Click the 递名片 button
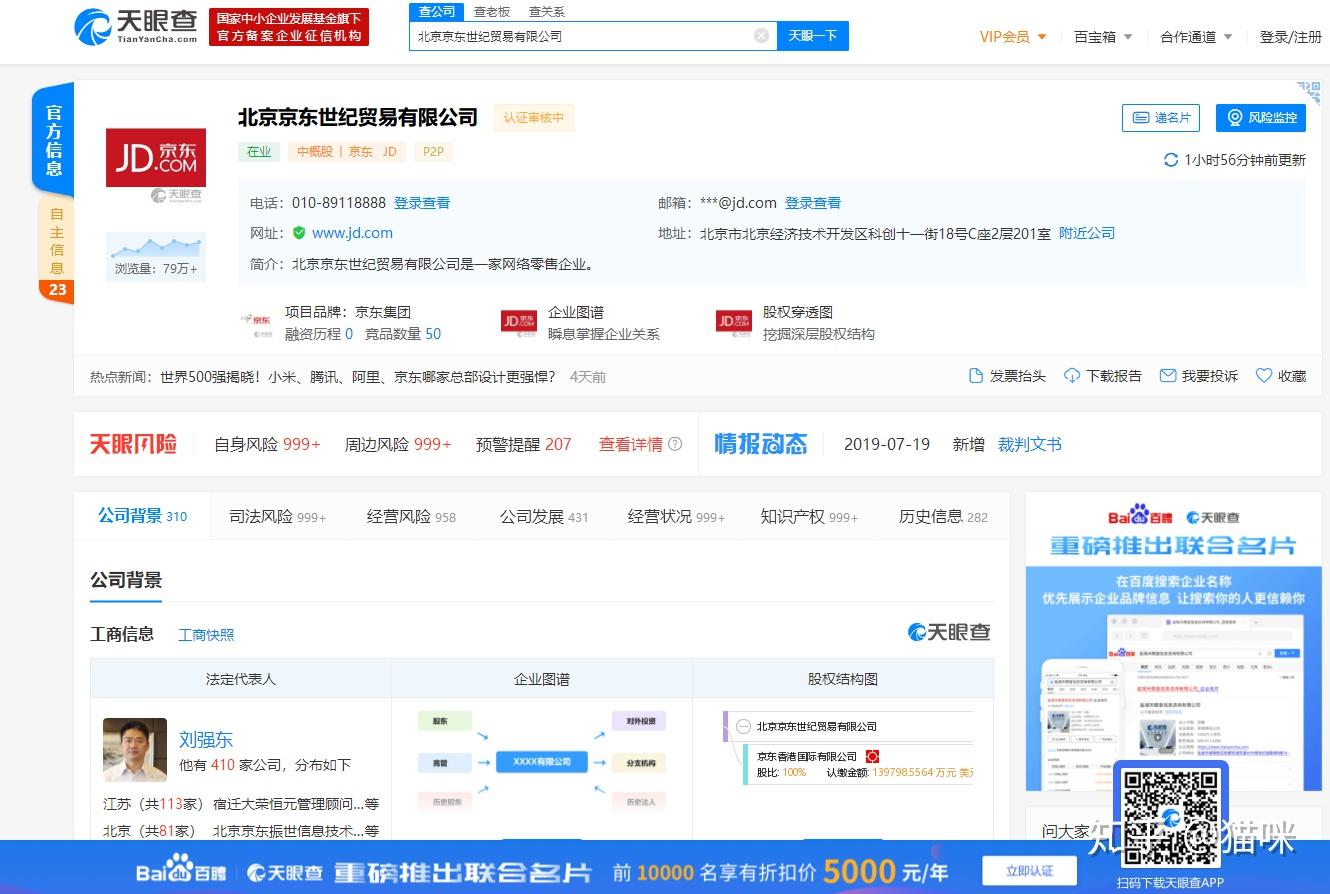This screenshot has height=894, width=1330. (1160, 118)
